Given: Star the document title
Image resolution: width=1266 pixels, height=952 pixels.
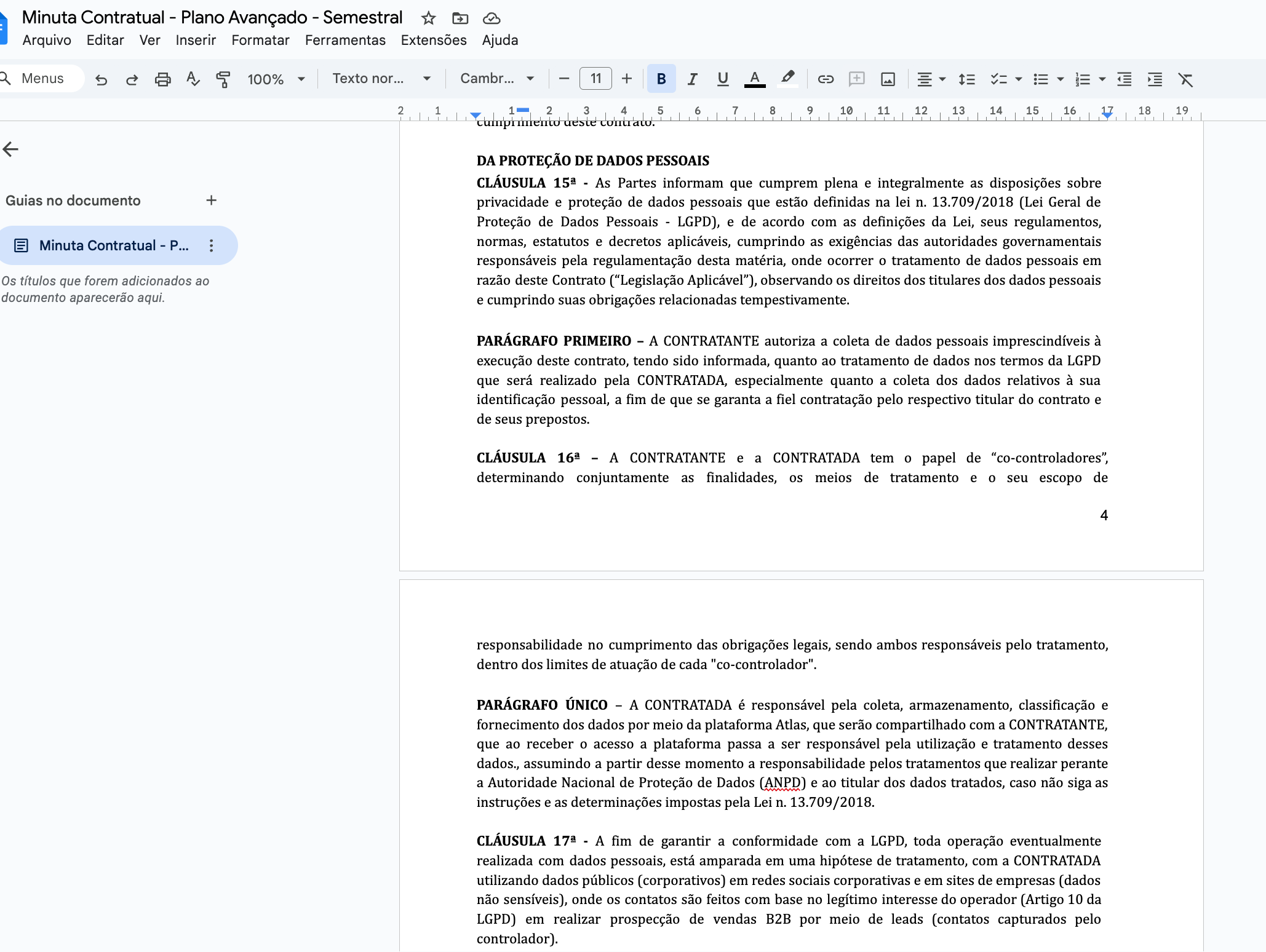Looking at the screenshot, I should pos(429,18).
